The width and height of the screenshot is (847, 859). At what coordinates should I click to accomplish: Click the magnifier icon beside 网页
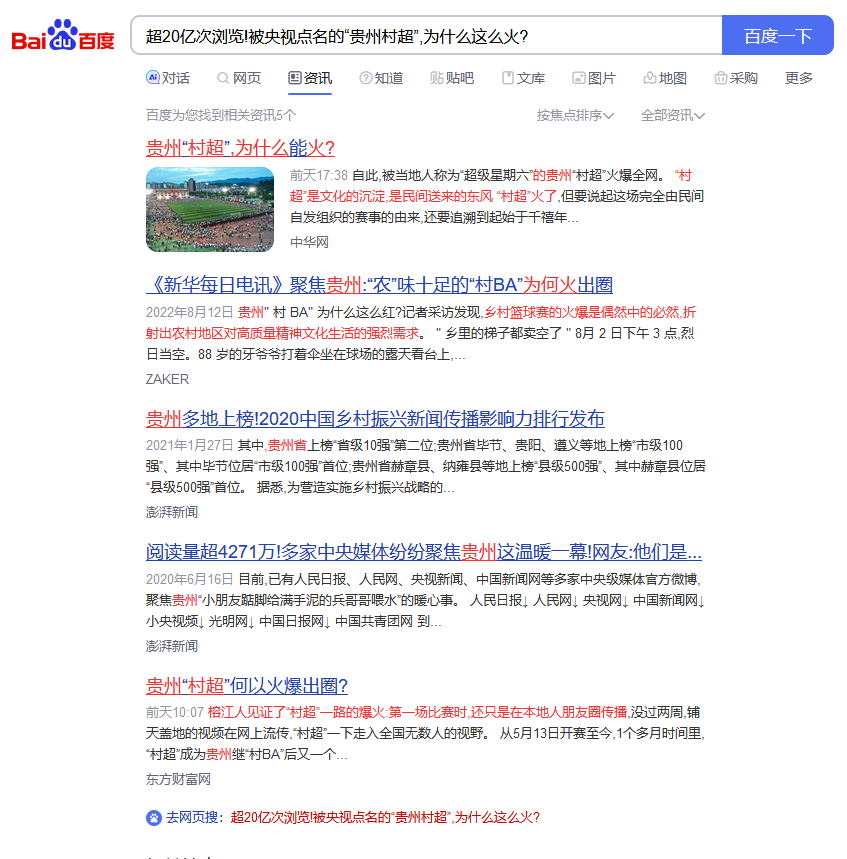[223, 78]
